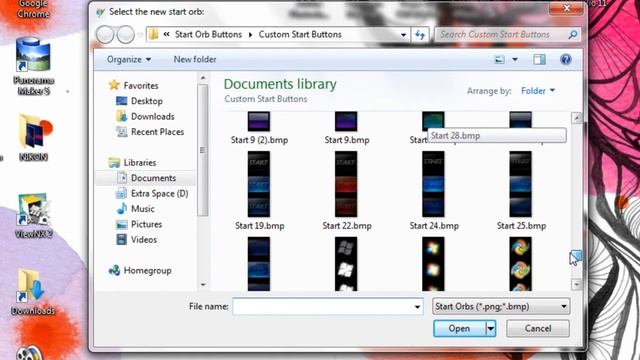Click the Open button

click(460, 329)
